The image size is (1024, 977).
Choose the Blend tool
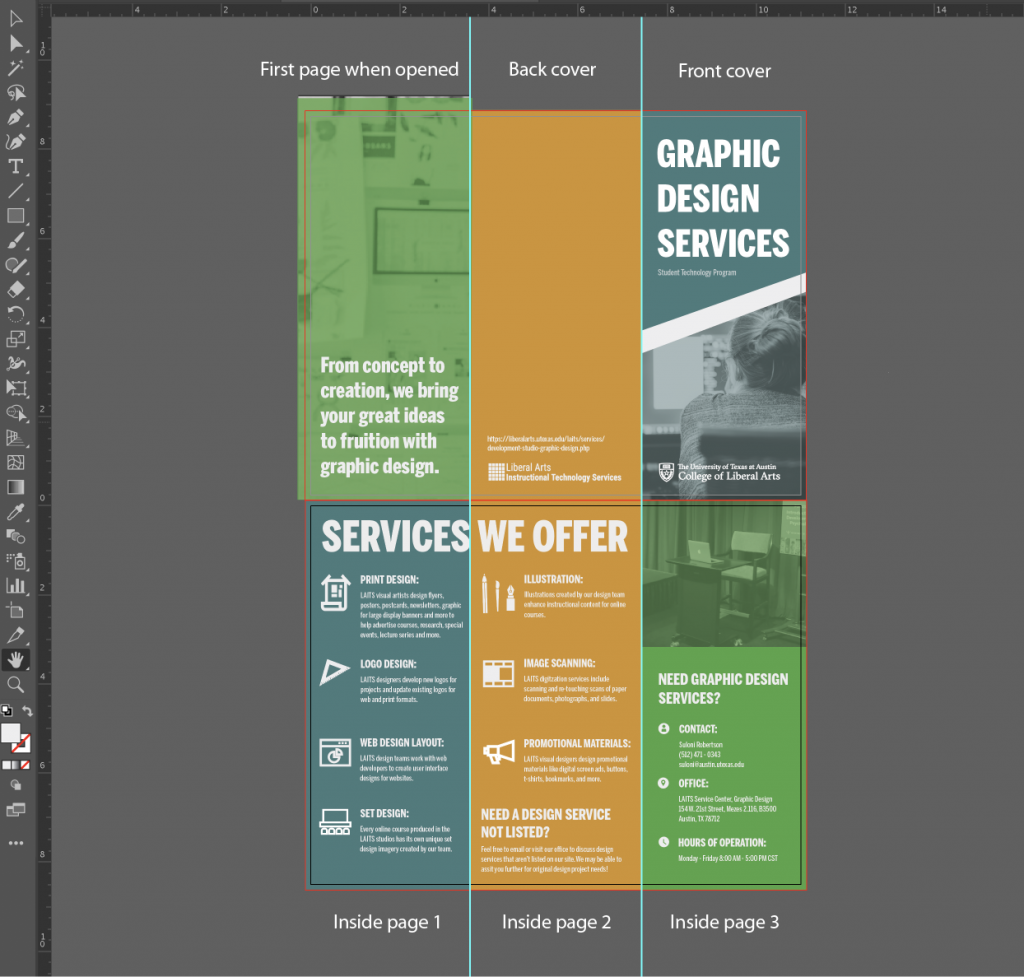[x=16, y=536]
